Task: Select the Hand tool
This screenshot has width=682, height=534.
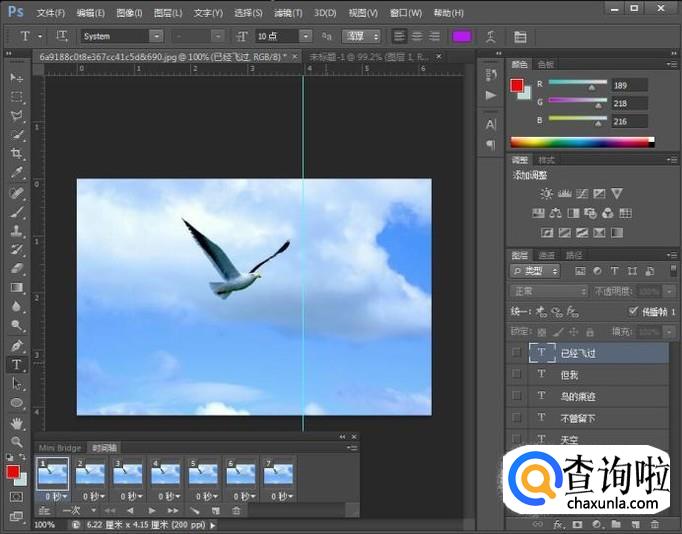Action: tap(16, 423)
